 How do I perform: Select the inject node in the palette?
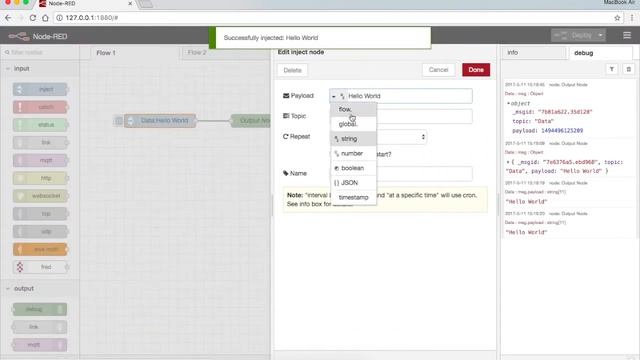[x=40, y=89]
